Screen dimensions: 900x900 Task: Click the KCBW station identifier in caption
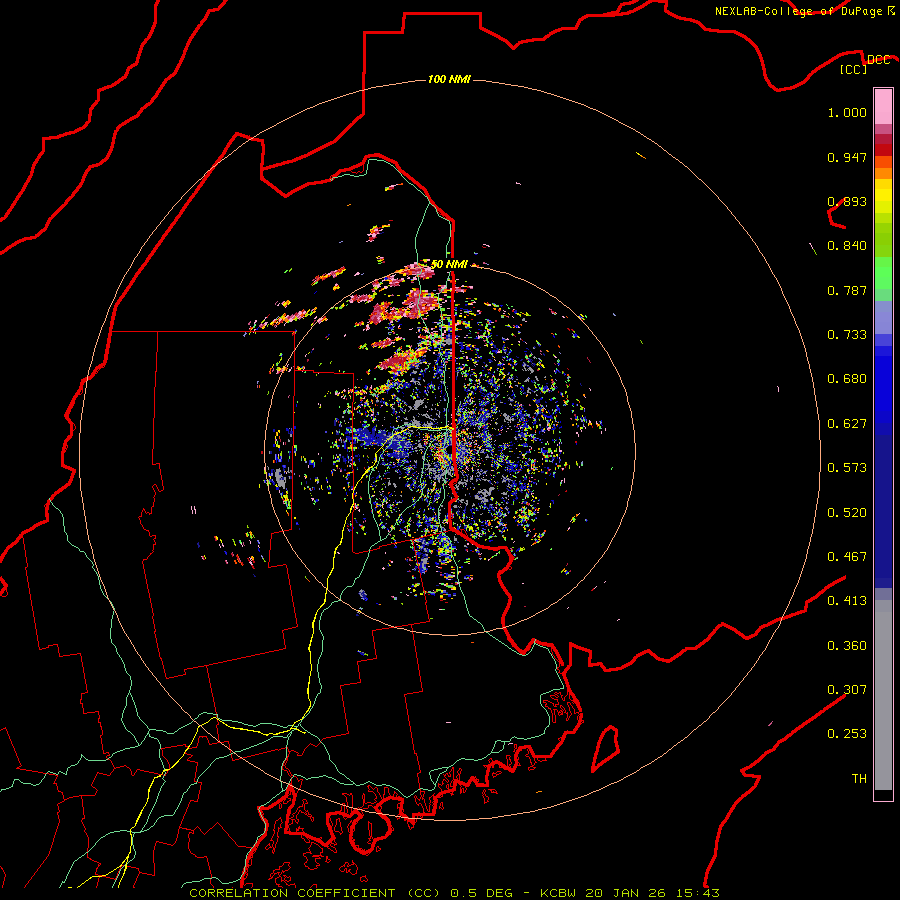point(560,893)
